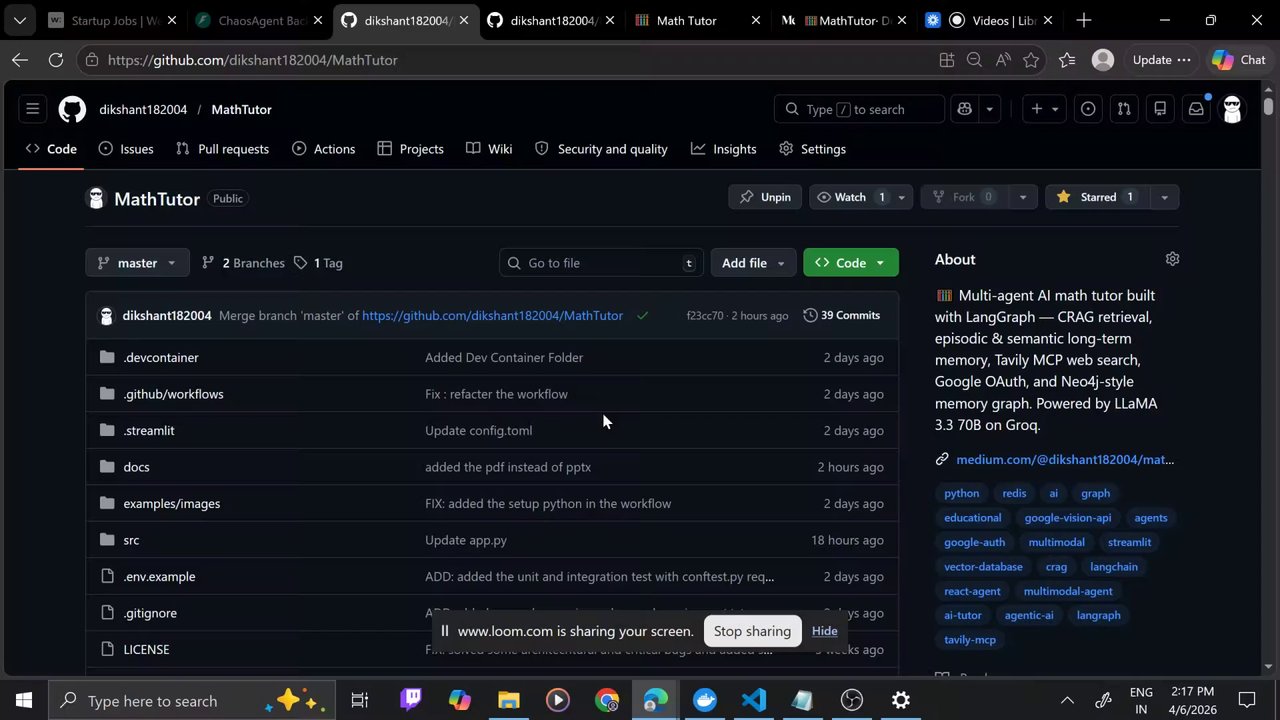1280x720 pixels.
Task: View the 39 Commits history link
Action: click(841, 315)
